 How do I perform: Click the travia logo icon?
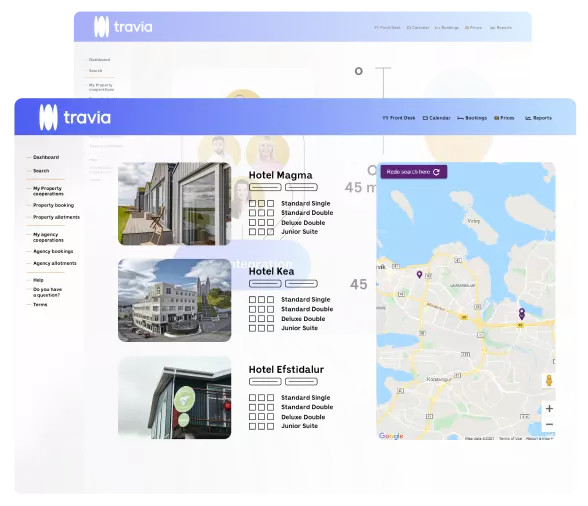tap(48, 117)
